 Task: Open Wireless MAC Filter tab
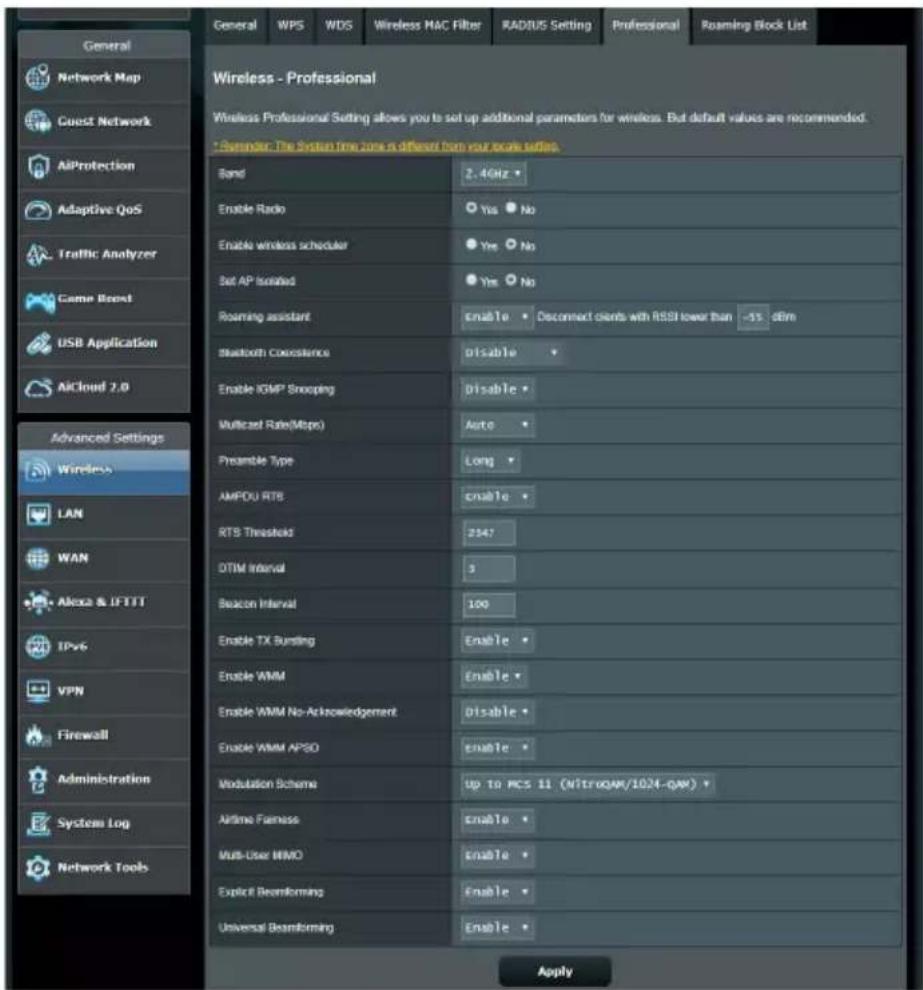click(427, 26)
